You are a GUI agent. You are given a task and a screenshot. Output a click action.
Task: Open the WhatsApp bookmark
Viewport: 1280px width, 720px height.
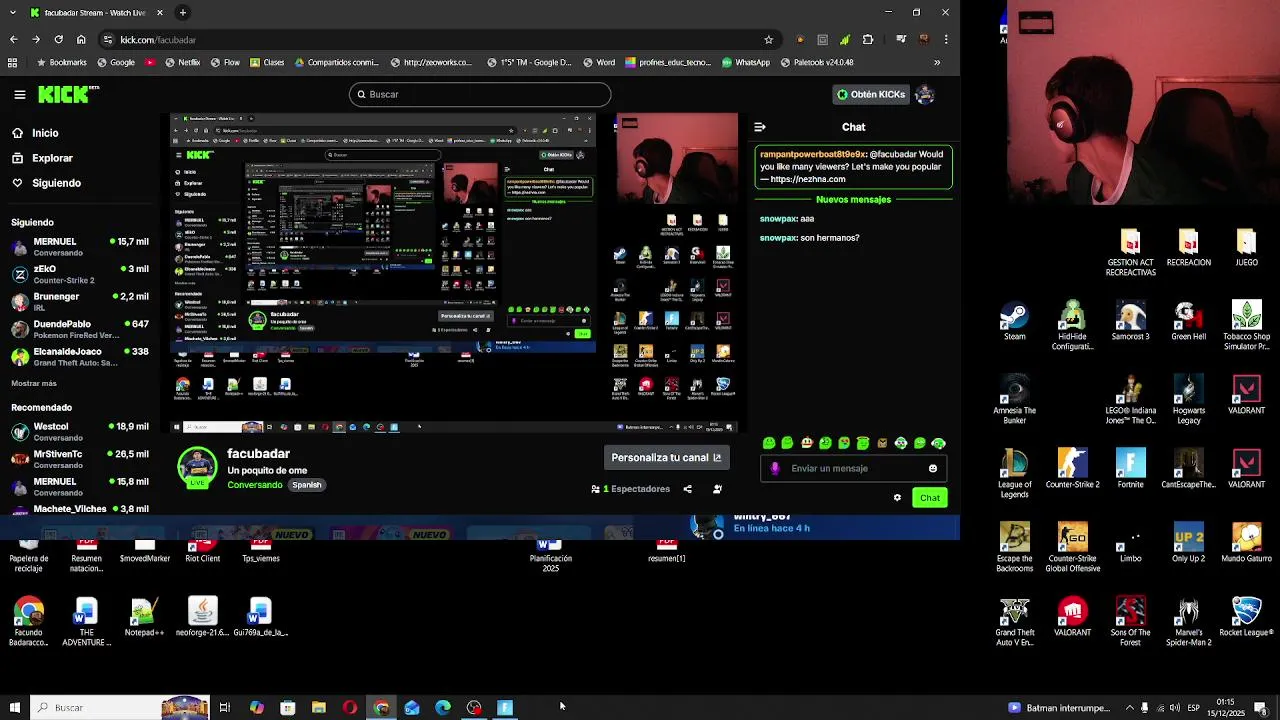tap(745, 62)
